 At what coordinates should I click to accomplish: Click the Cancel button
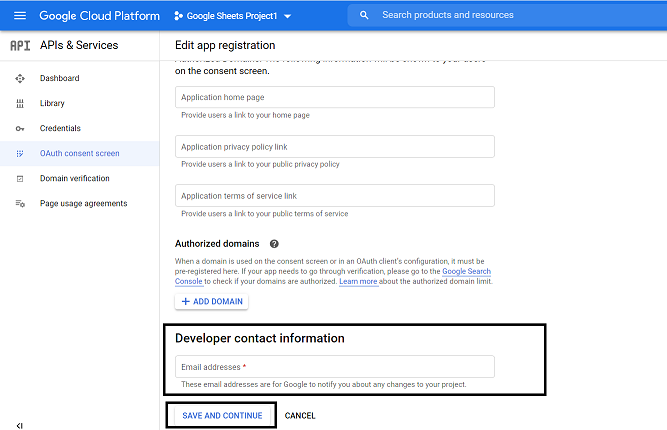tap(300, 416)
